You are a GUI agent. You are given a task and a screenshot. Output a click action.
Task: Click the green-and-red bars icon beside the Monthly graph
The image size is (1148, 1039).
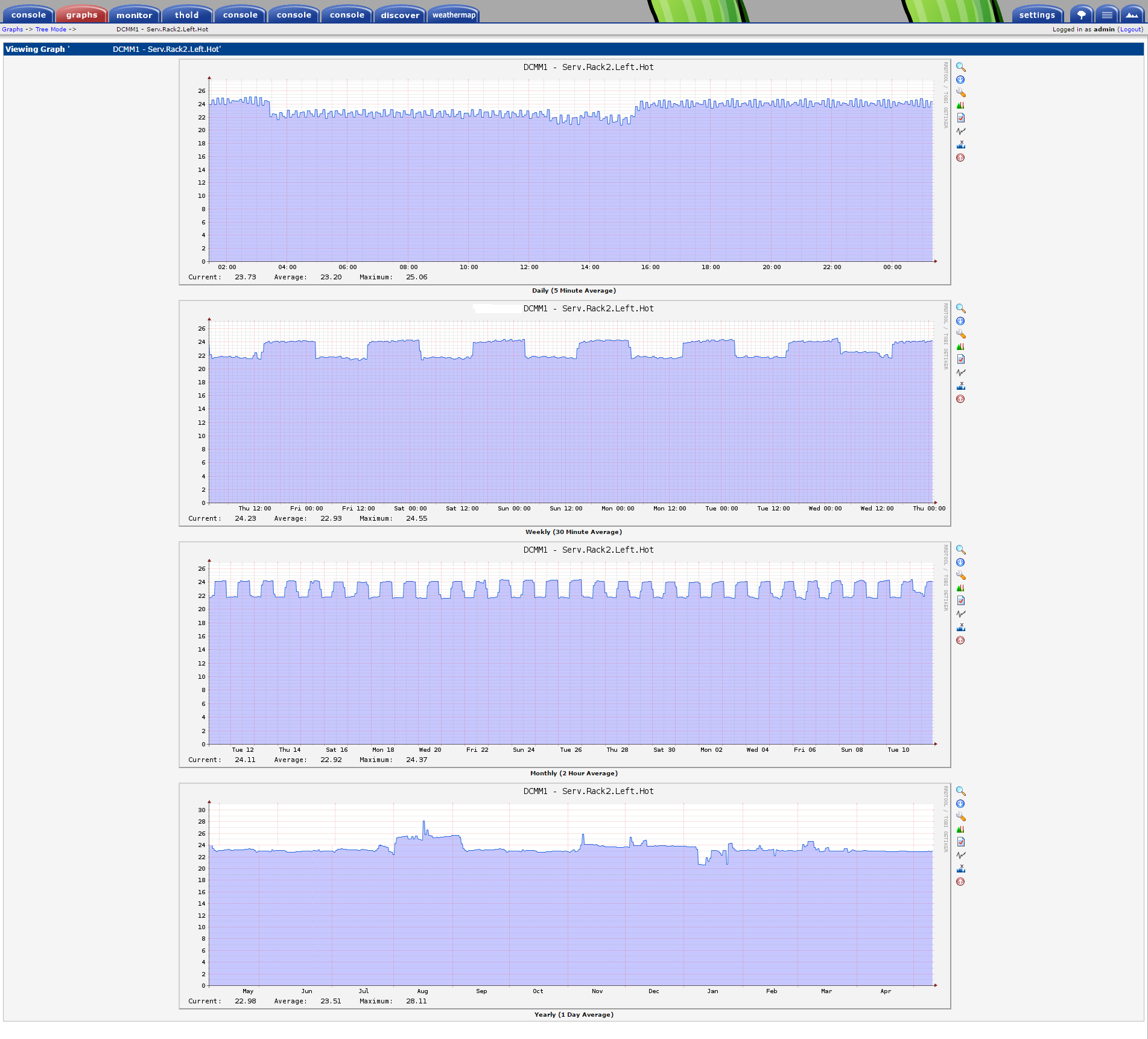(x=960, y=588)
